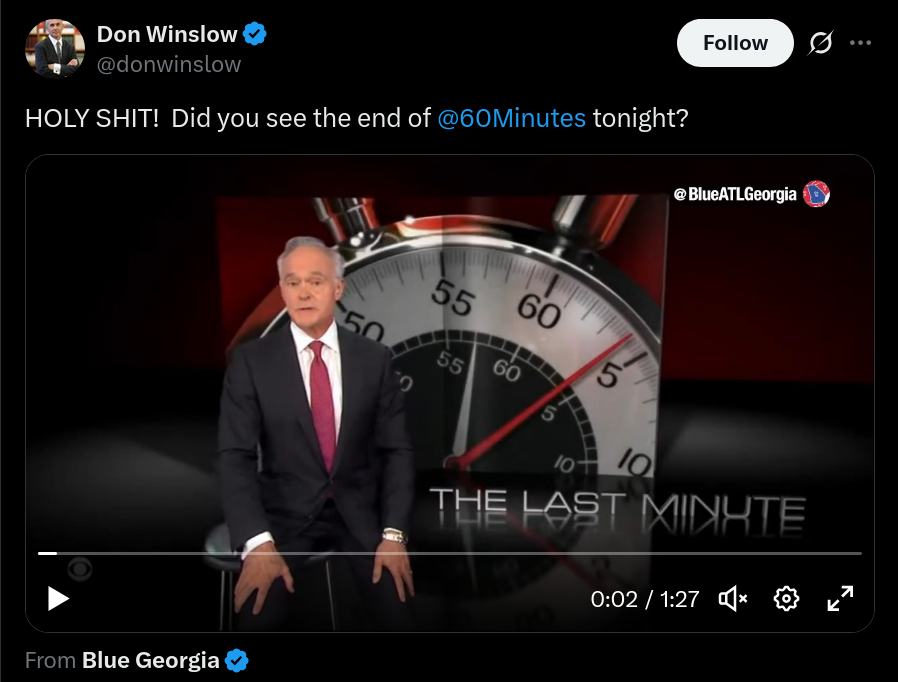The image size is (898, 682).
Task: Click the Don Winslow display name
Action: 167,34
